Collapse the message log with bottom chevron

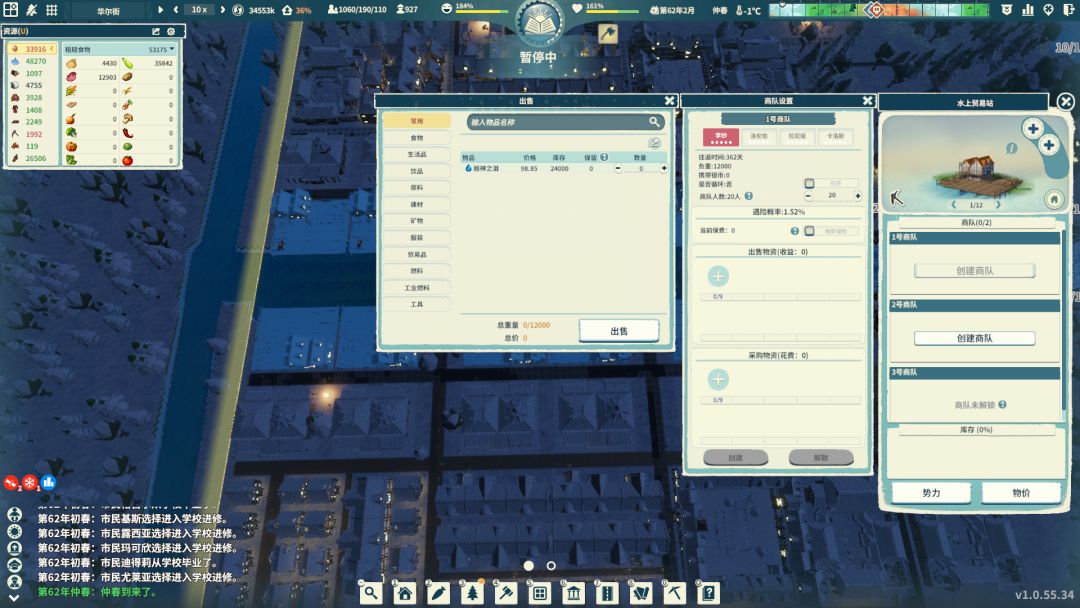click(x=14, y=598)
